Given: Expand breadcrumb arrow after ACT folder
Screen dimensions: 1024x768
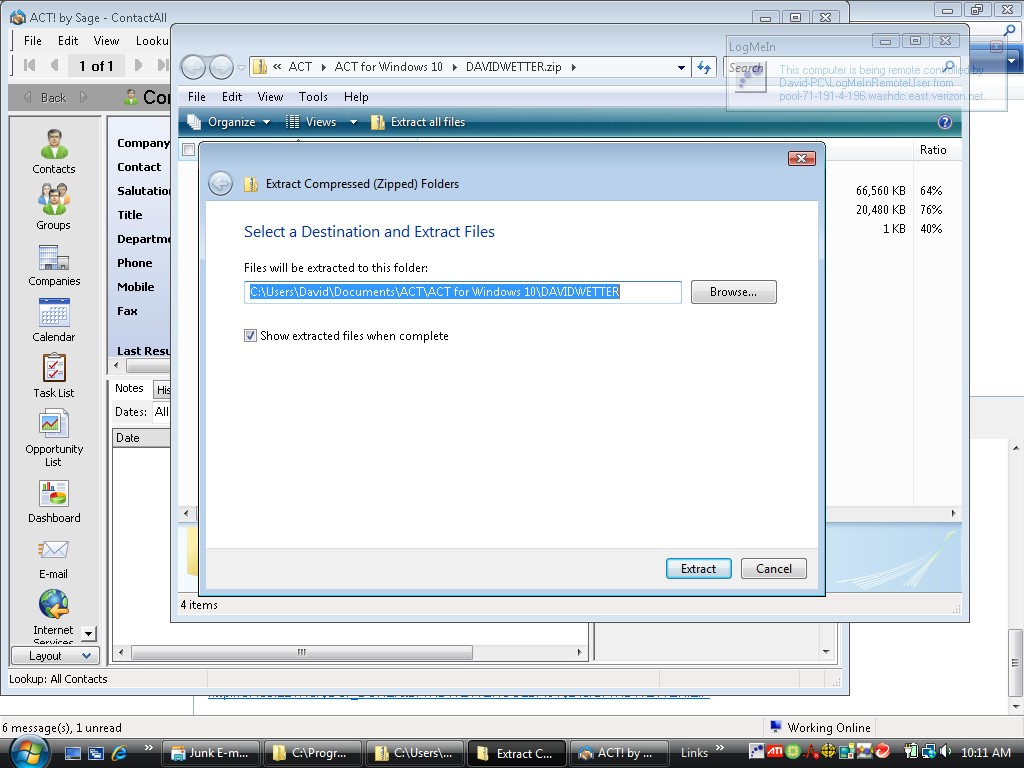Looking at the screenshot, I should pos(323,67).
